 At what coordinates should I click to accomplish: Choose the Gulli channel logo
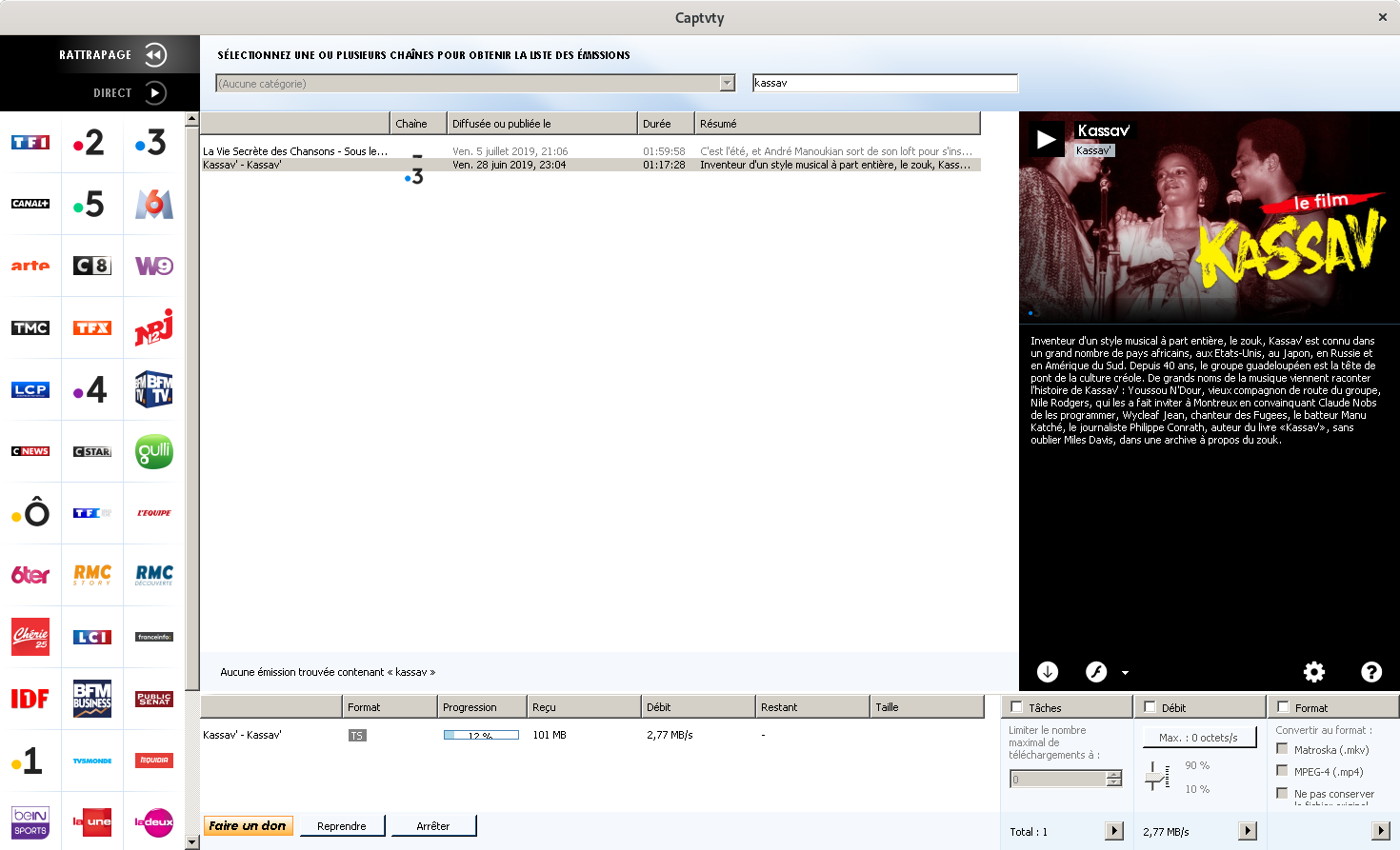(153, 451)
